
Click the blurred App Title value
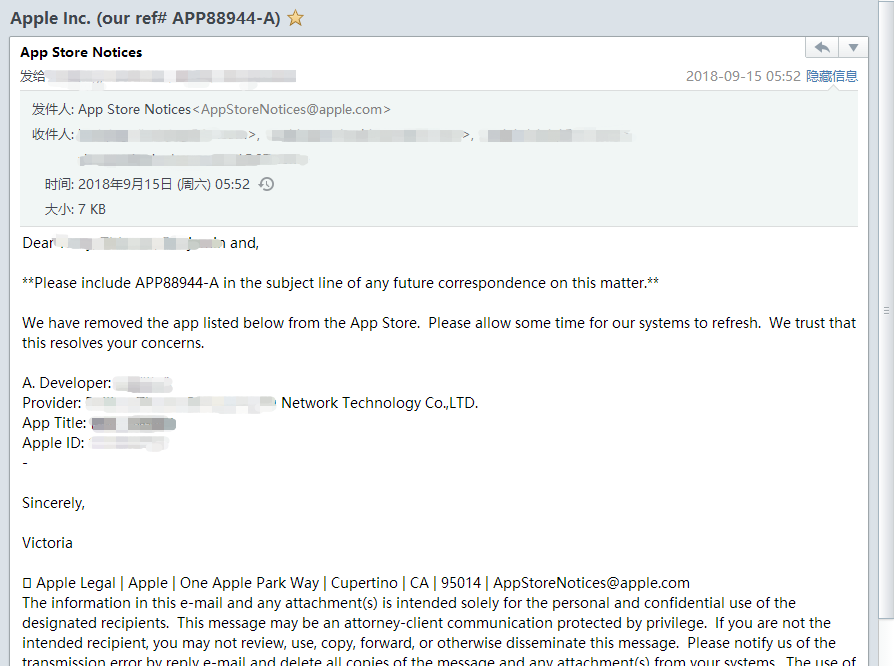point(133,423)
